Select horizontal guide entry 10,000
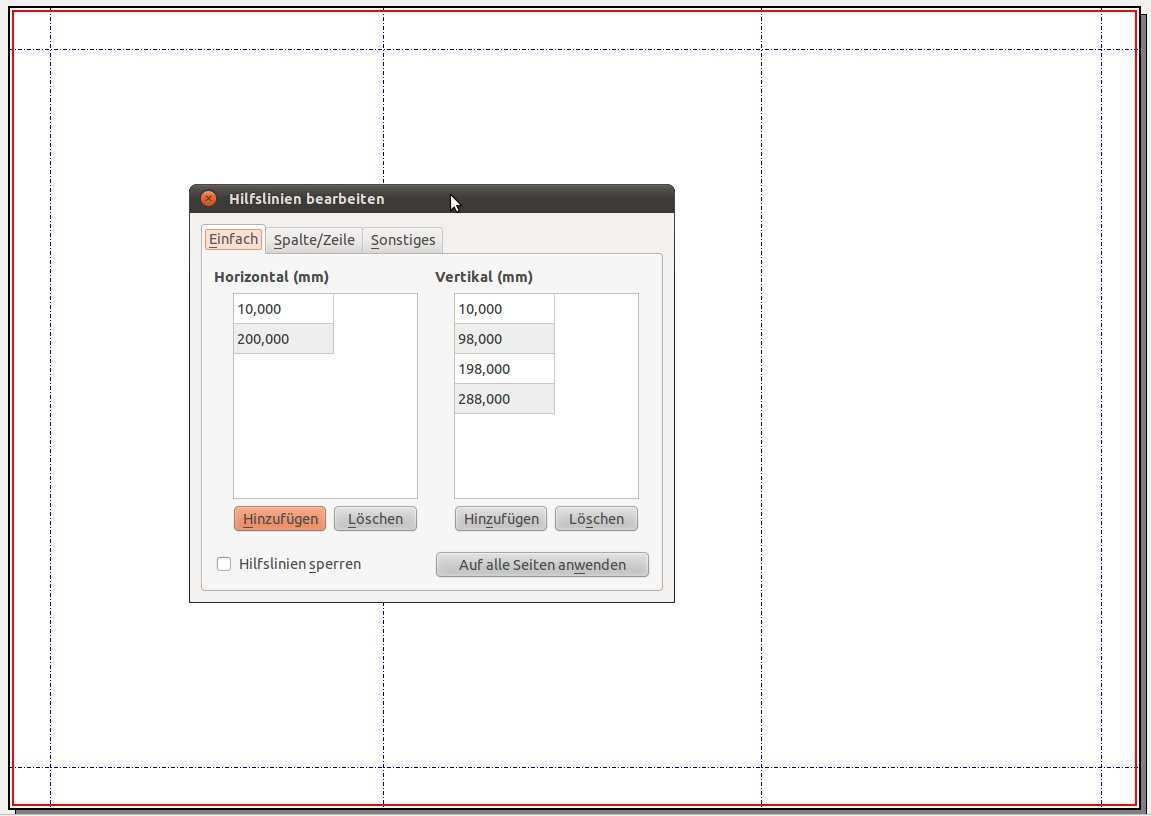The image size is (1151, 816). (x=283, y=309)
